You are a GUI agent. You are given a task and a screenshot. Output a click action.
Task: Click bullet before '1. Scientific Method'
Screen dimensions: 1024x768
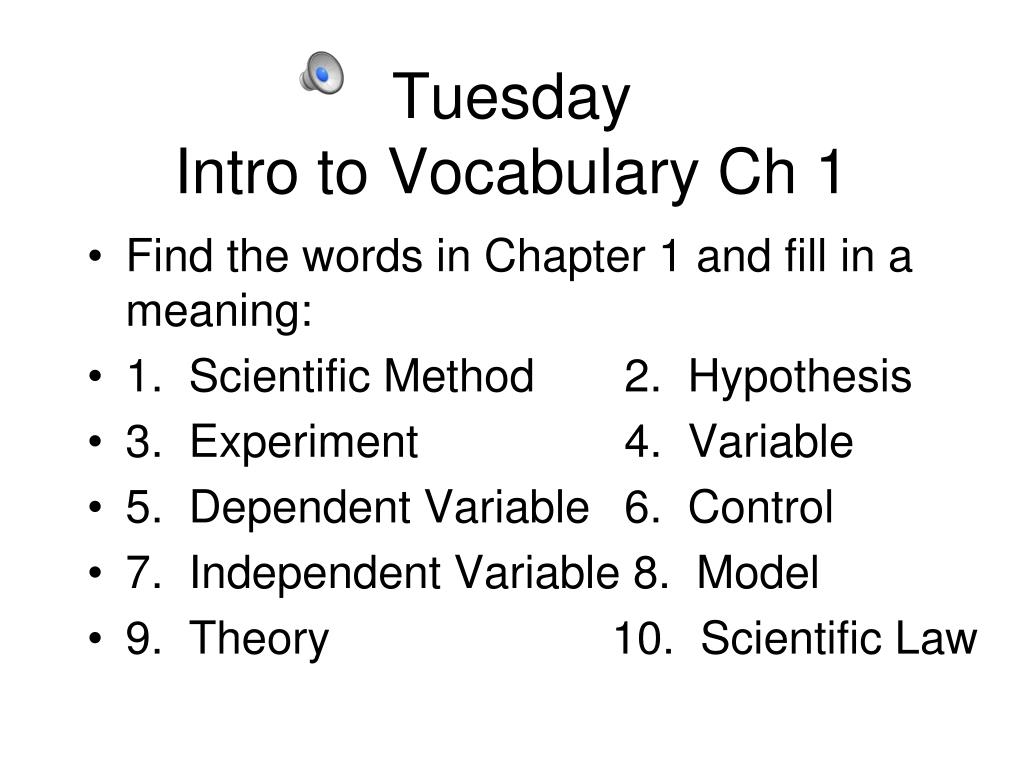click(x=95, y=377)
